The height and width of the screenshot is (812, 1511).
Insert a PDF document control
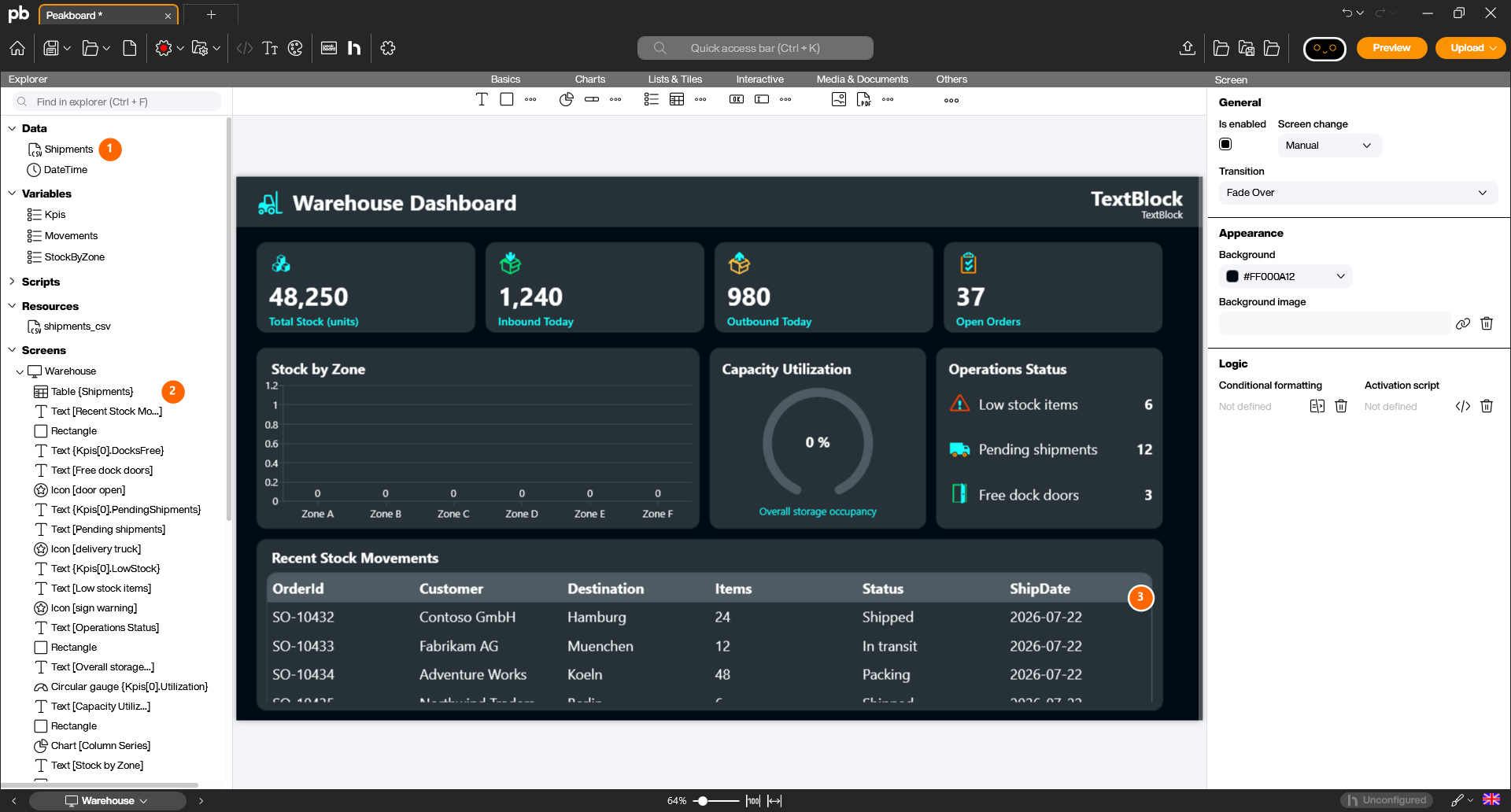tap(864, 99)
